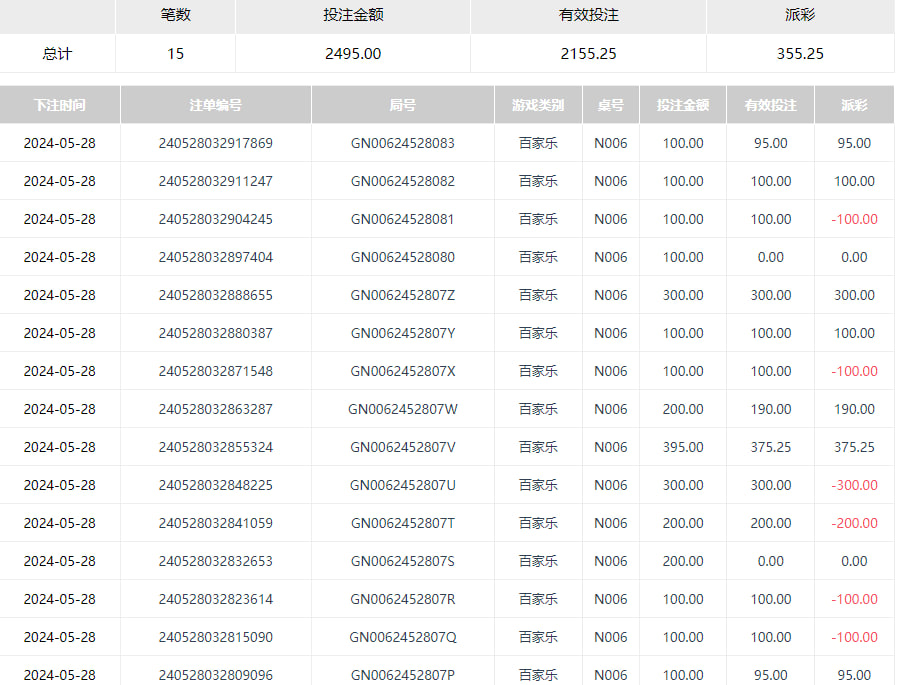Select the total payout 355.25

(x=800, y=54)
